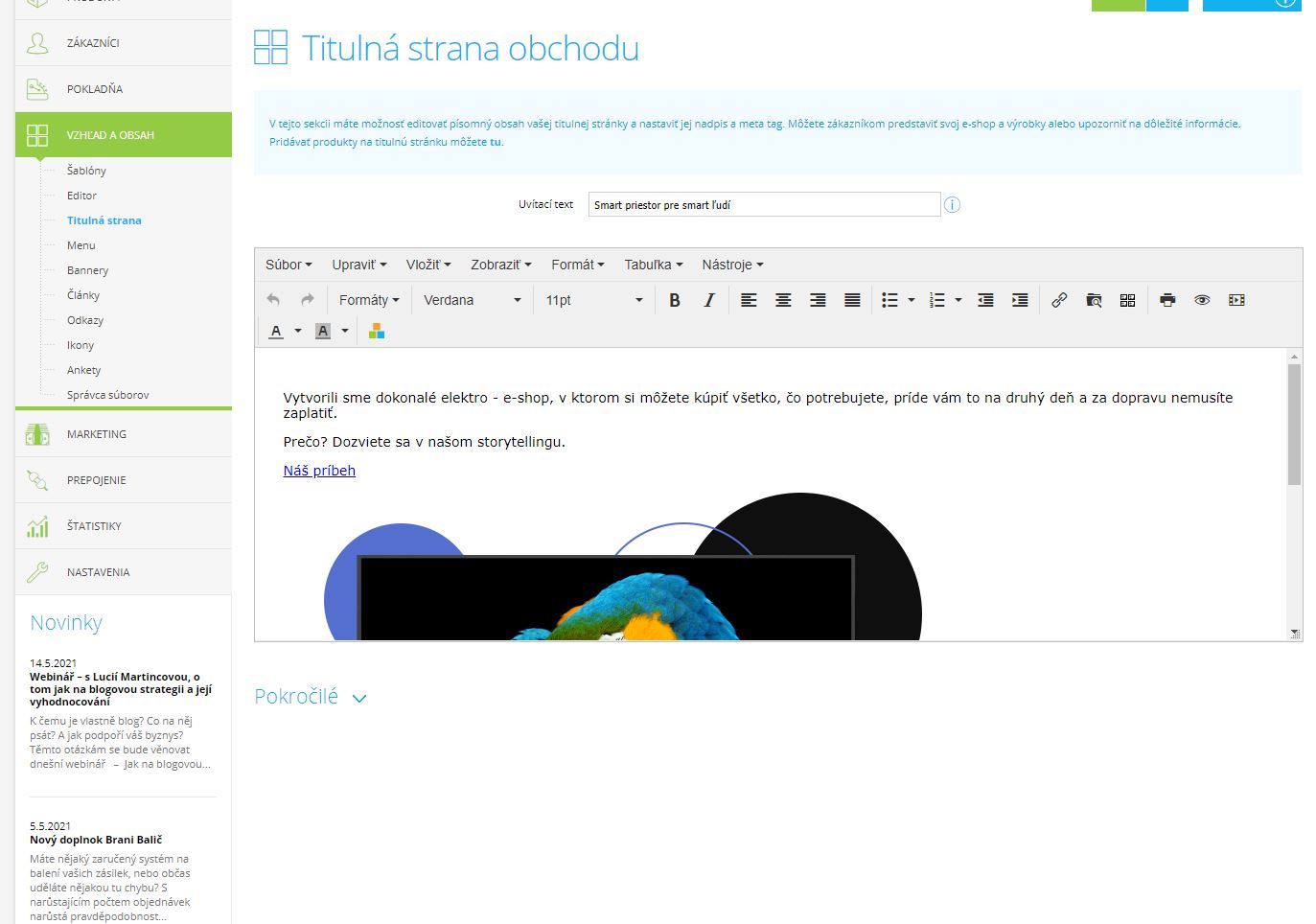Go to Bannery submenu item
This screenshot has width=1316, height=924.
(x=87, y=270)
